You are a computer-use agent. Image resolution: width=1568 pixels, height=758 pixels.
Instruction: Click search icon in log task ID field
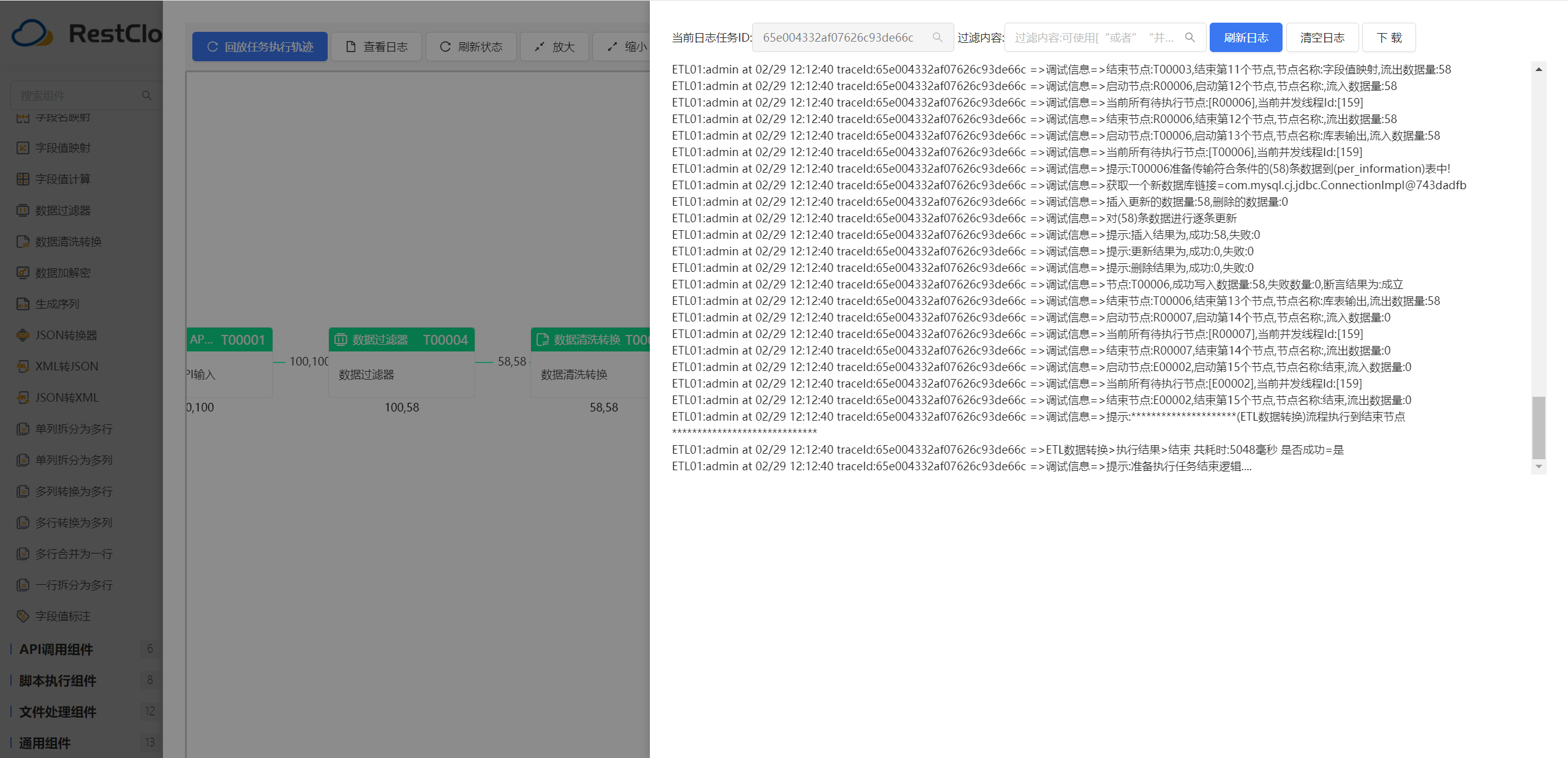pos(937,37)
